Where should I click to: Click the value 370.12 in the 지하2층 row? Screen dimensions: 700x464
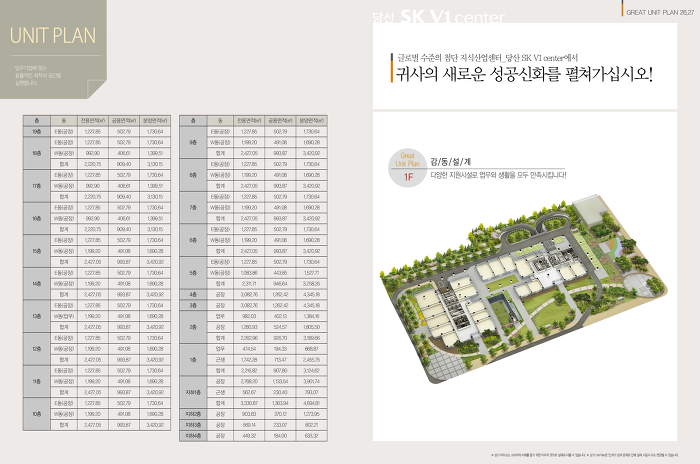point(280,414)
